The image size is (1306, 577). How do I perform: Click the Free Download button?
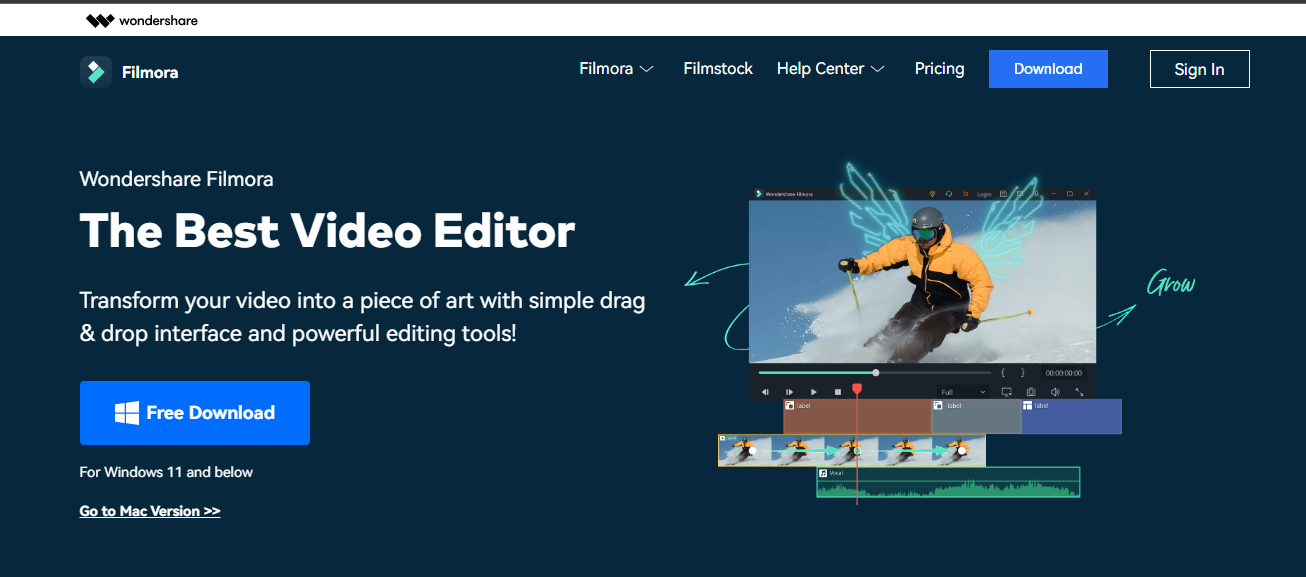(x=195, y=413)
